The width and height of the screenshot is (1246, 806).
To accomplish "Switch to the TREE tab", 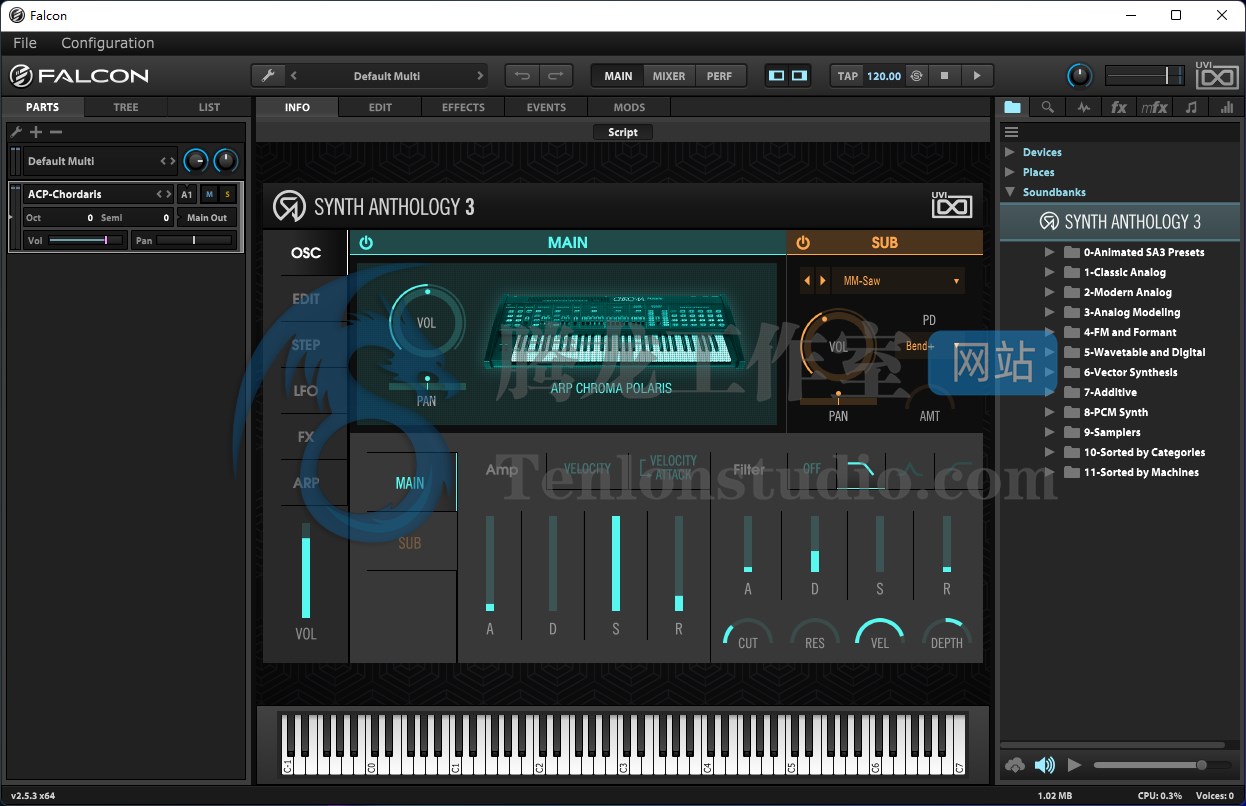I will [x=126, y=107].
